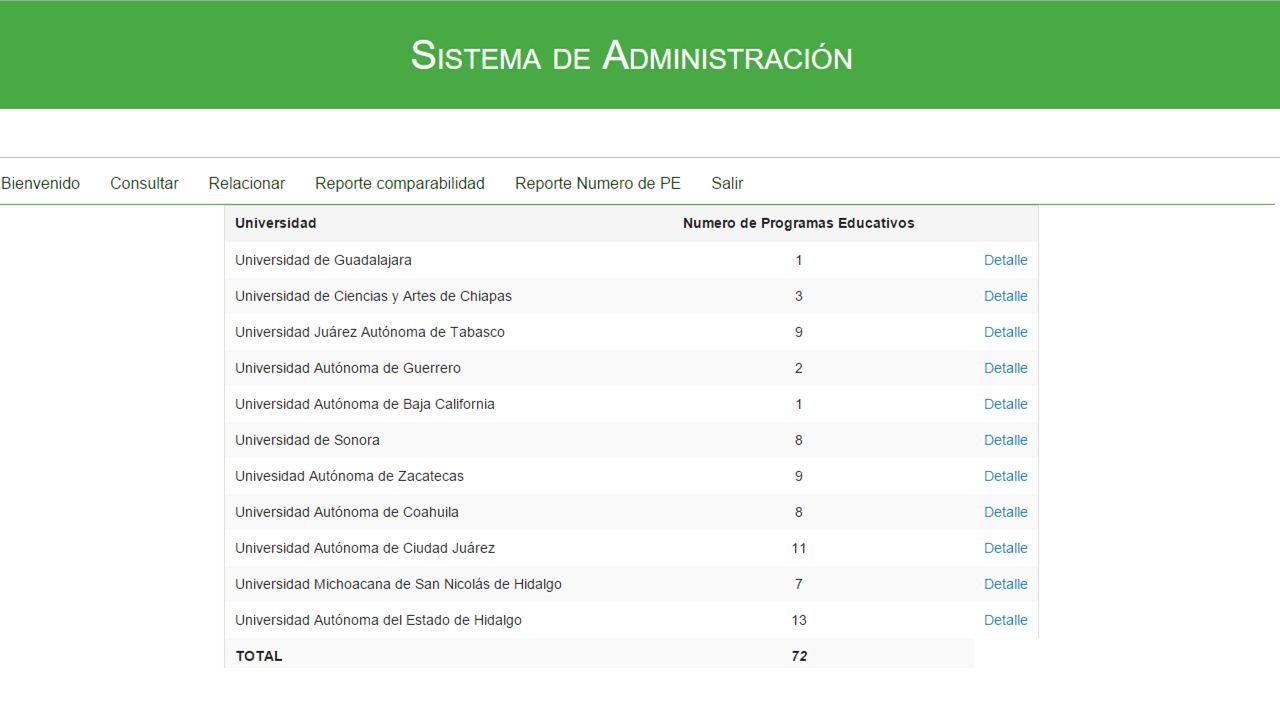Click program count 1 for Baja California
The height and width of the screenshot is (720, 1280).
click(x=799, y=404)
